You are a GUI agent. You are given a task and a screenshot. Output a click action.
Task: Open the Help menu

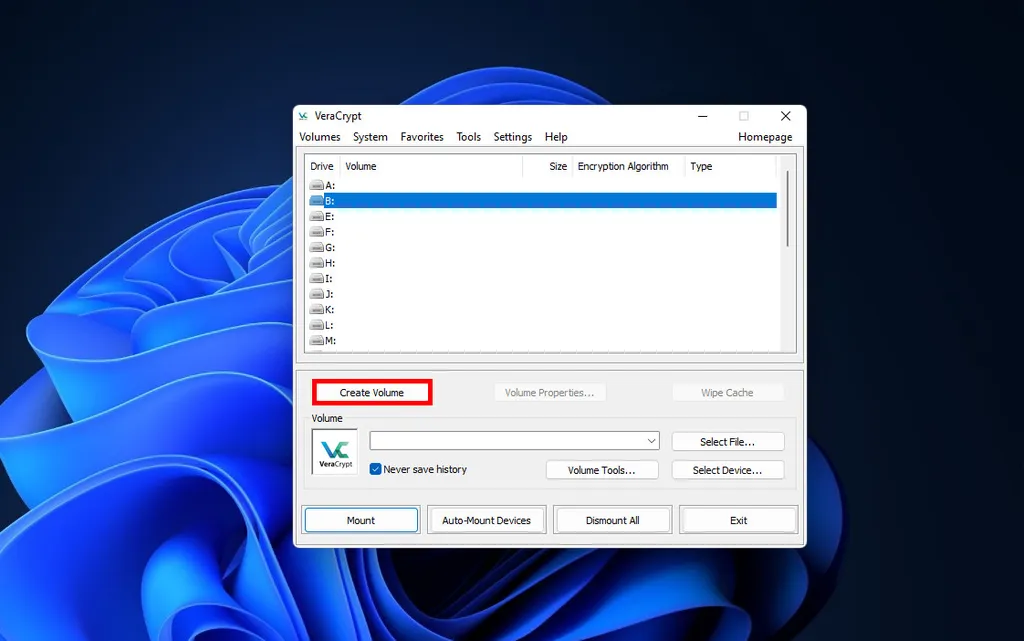(556, 137)
